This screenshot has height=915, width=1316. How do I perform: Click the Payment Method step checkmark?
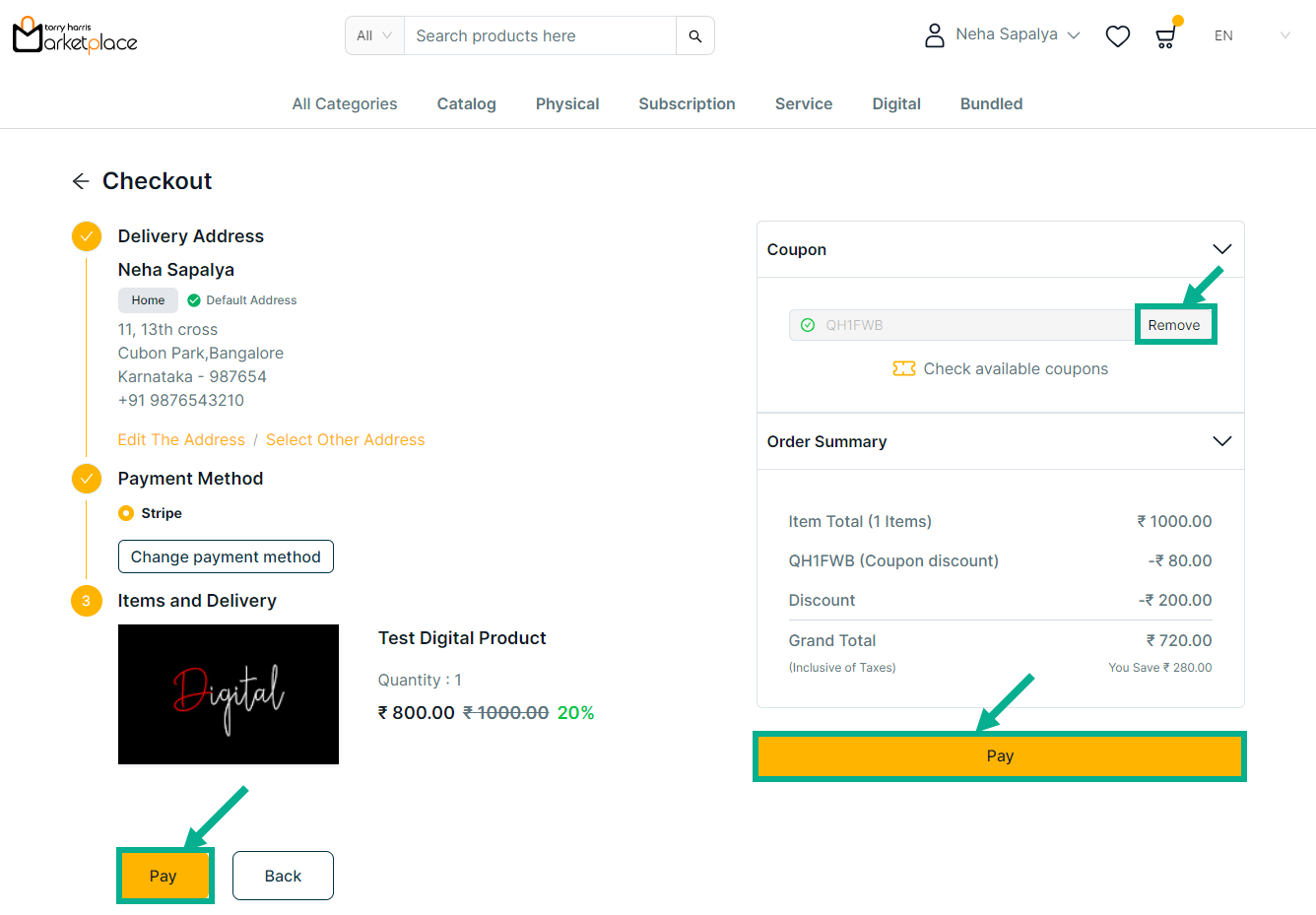point(87,479)
